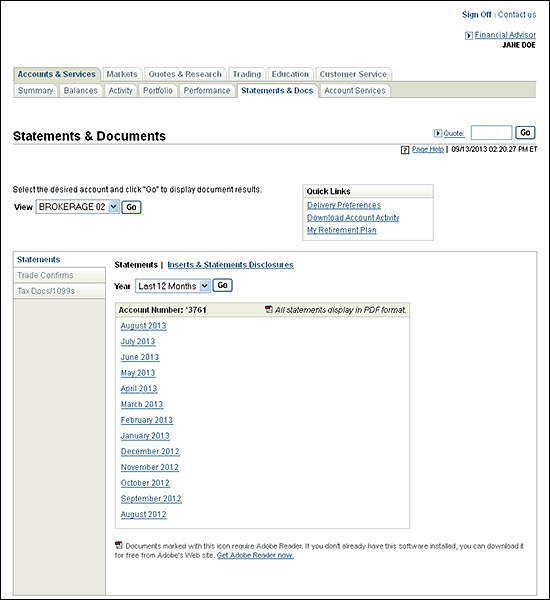The image size is (550, 600).
Task: Click the arrow icon next to Quote
Action: click(x=437, y=133)
